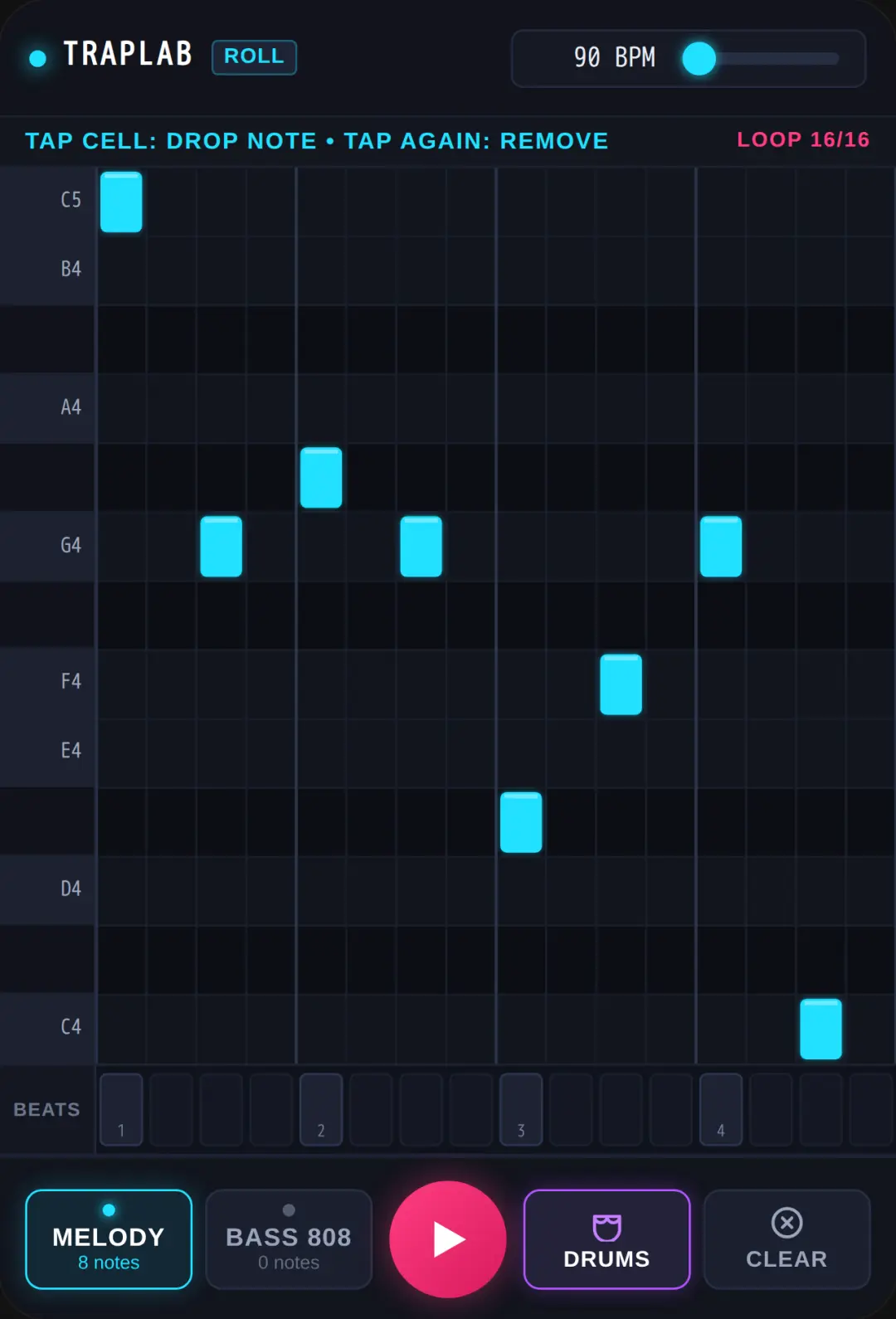Click the ROLL mode badge

[254, 57]
